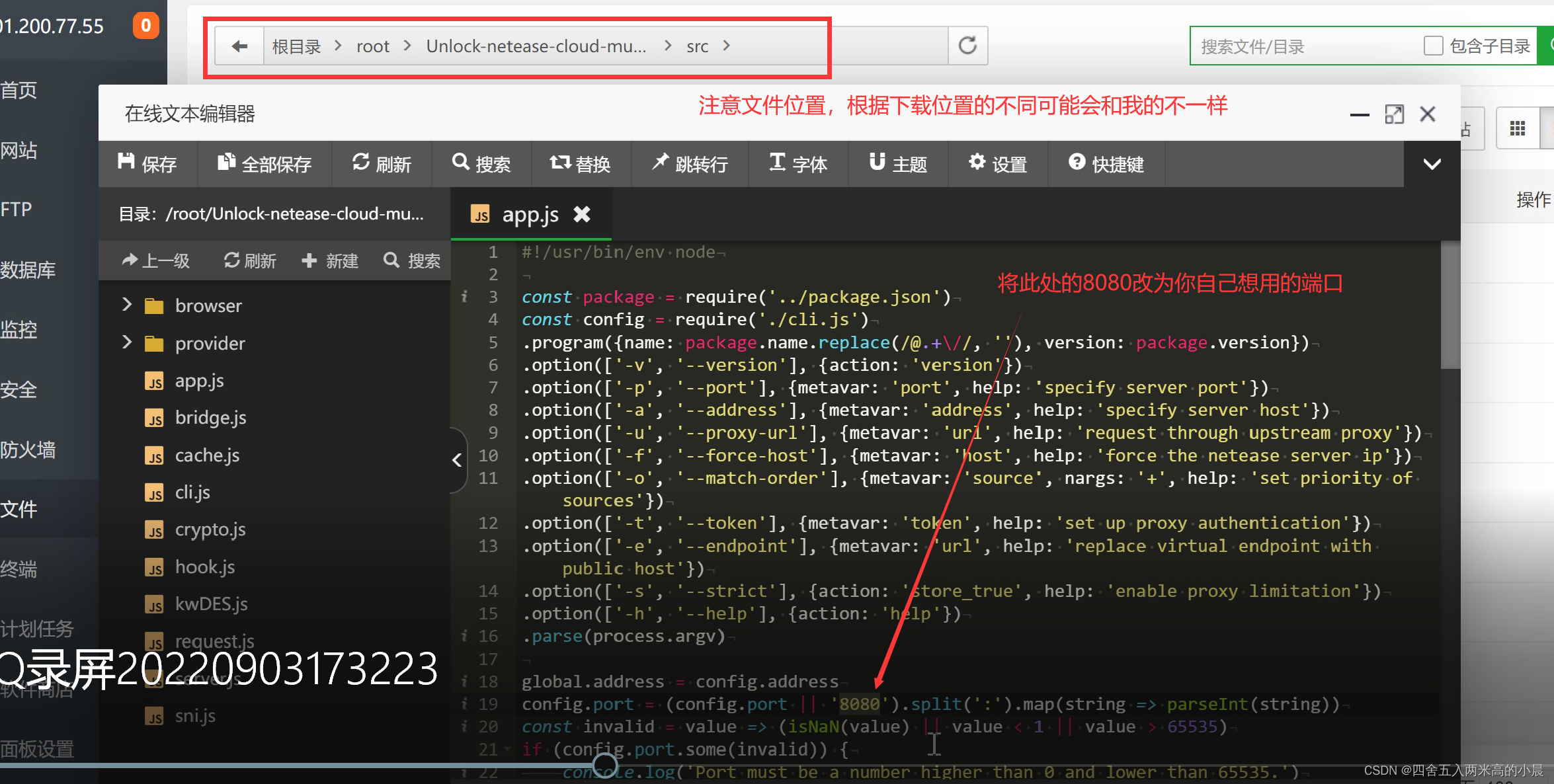Refresh (刷新) the file tree panel

[250, 260]
